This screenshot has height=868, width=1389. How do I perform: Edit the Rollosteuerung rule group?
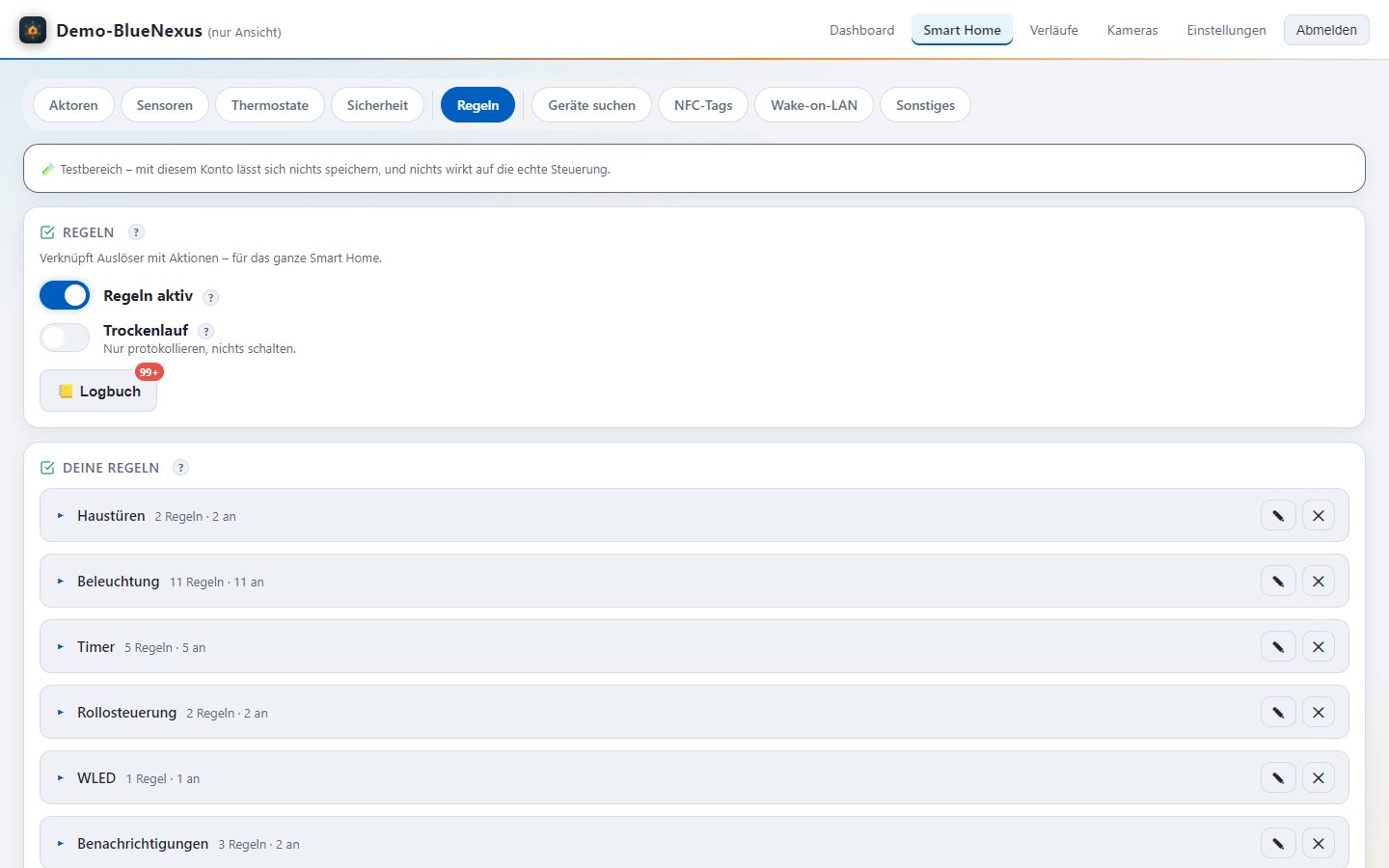pyautogui.click(x=1278, y=713)
